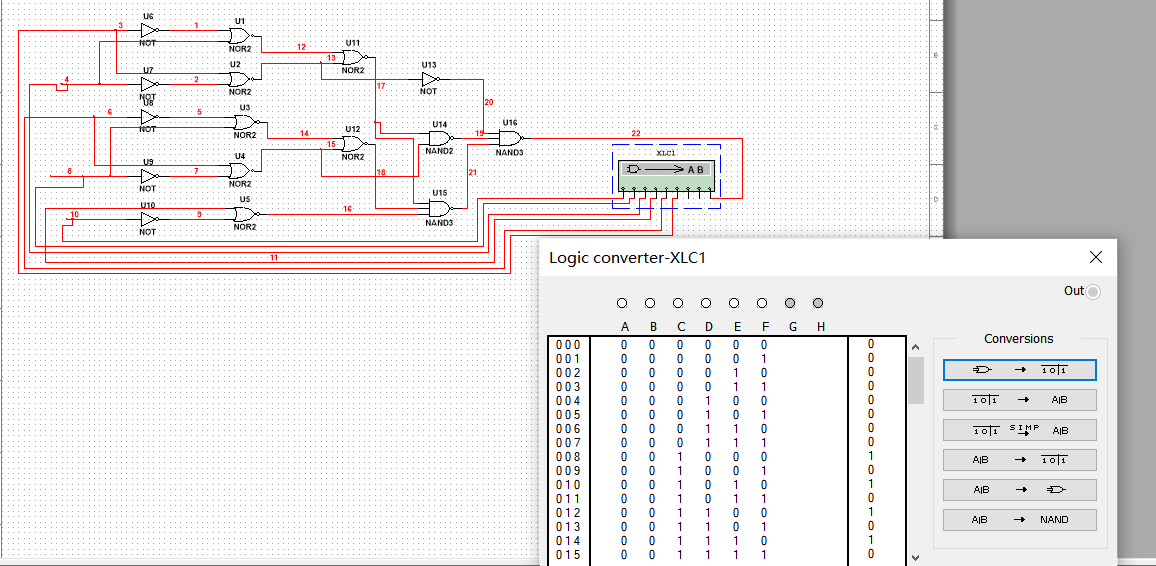Click the output value of row 000

point(871,344)
